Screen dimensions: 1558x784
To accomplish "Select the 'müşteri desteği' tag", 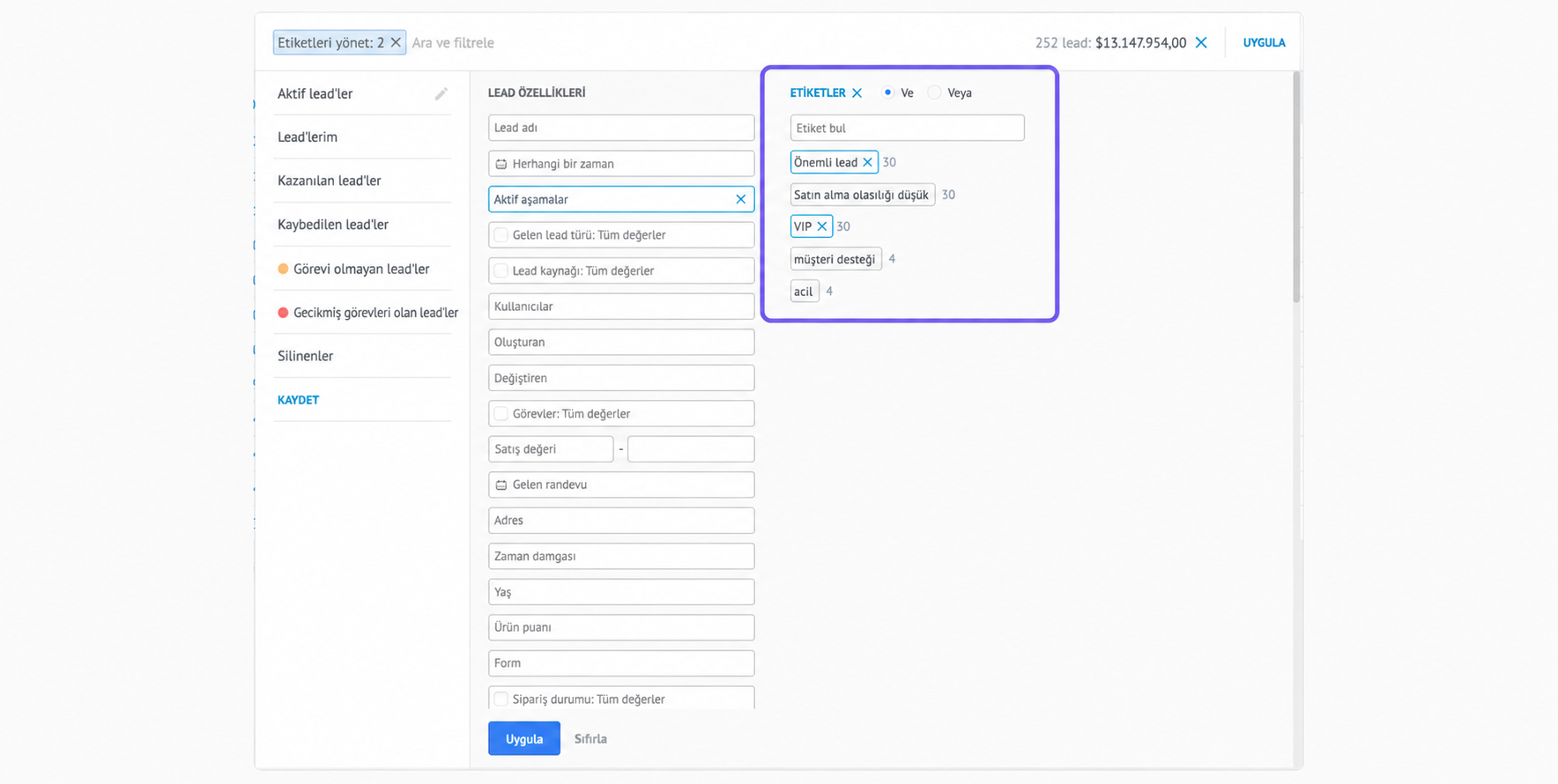I will pos(835,259).
